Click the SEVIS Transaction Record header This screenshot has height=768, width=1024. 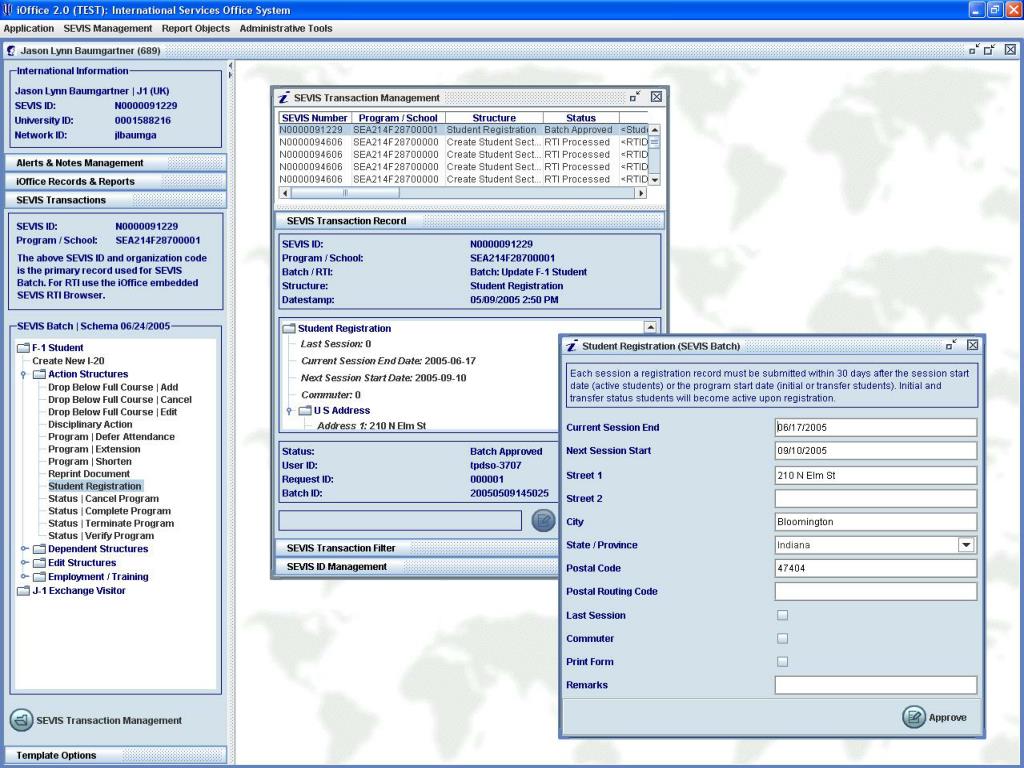click(470, 221)
